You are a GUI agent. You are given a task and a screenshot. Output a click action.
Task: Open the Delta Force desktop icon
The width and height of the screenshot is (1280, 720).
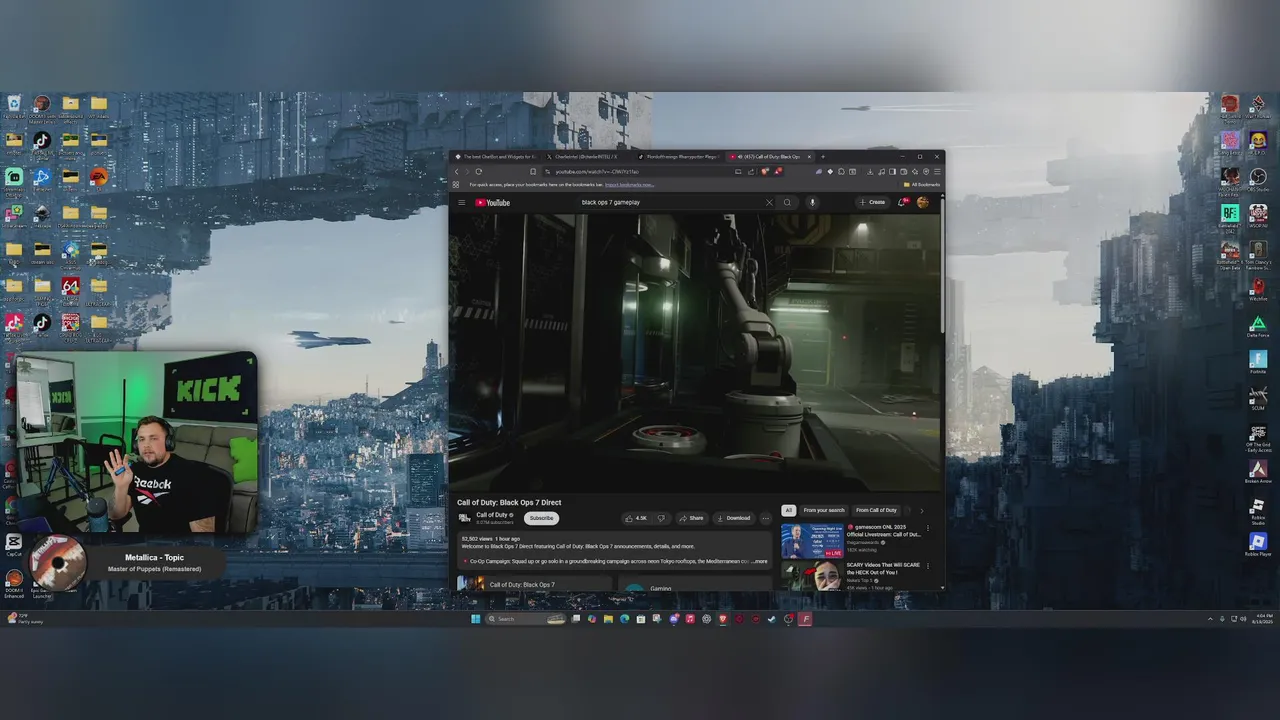pyautogui.click(x=1258, y=327)
